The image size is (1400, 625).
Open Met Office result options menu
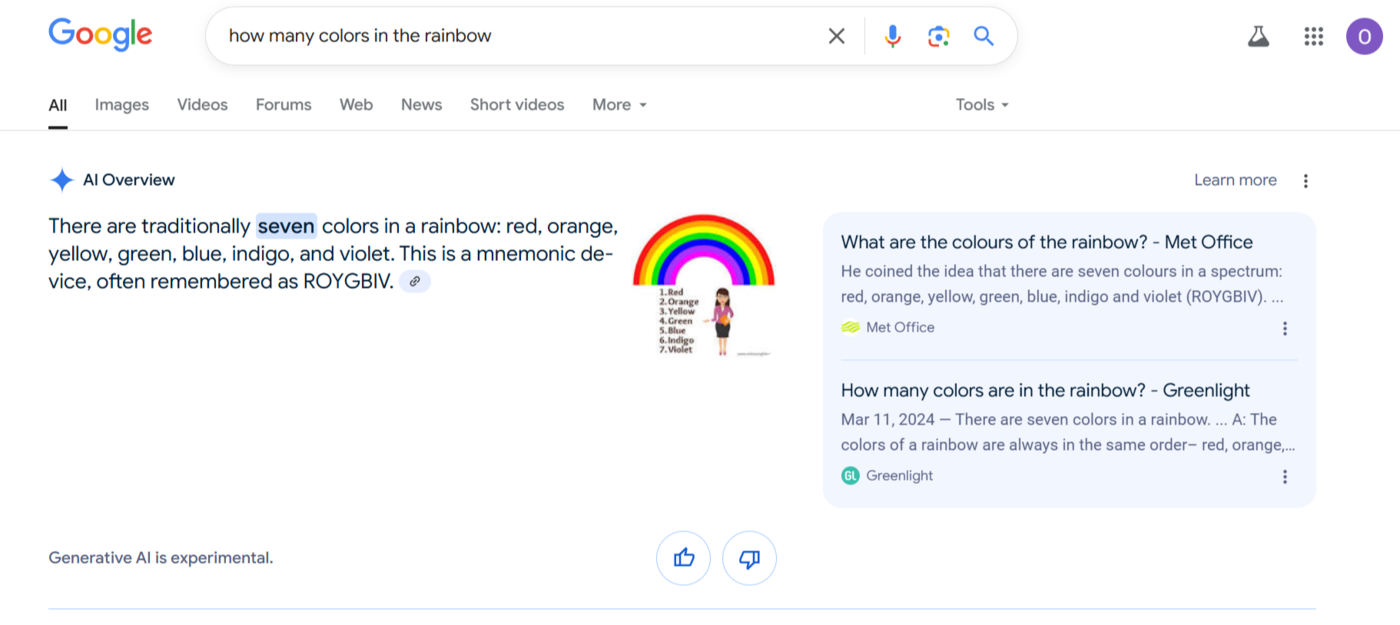tap(1285, 328)
